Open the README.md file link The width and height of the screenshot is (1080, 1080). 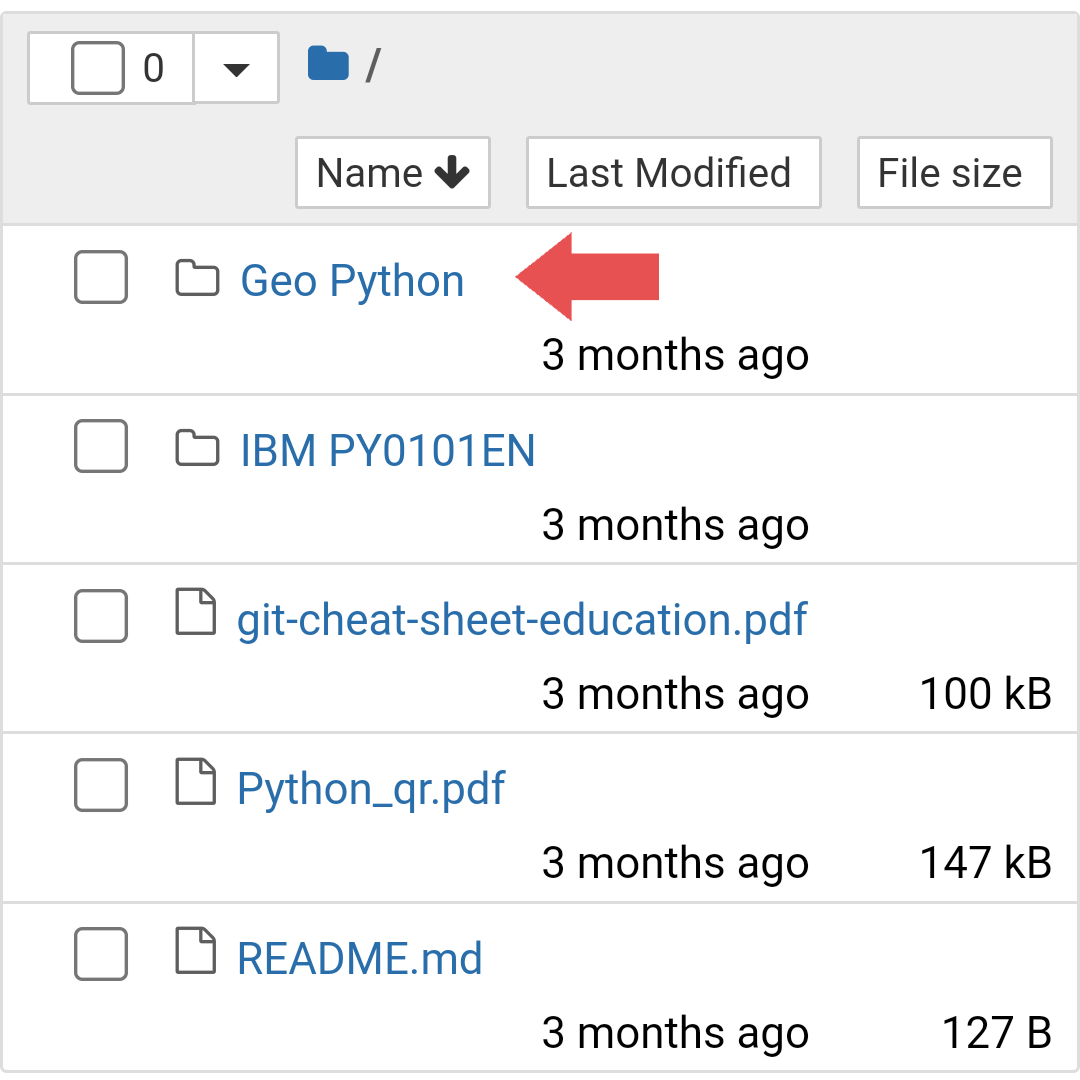click(x=360, y=957)
